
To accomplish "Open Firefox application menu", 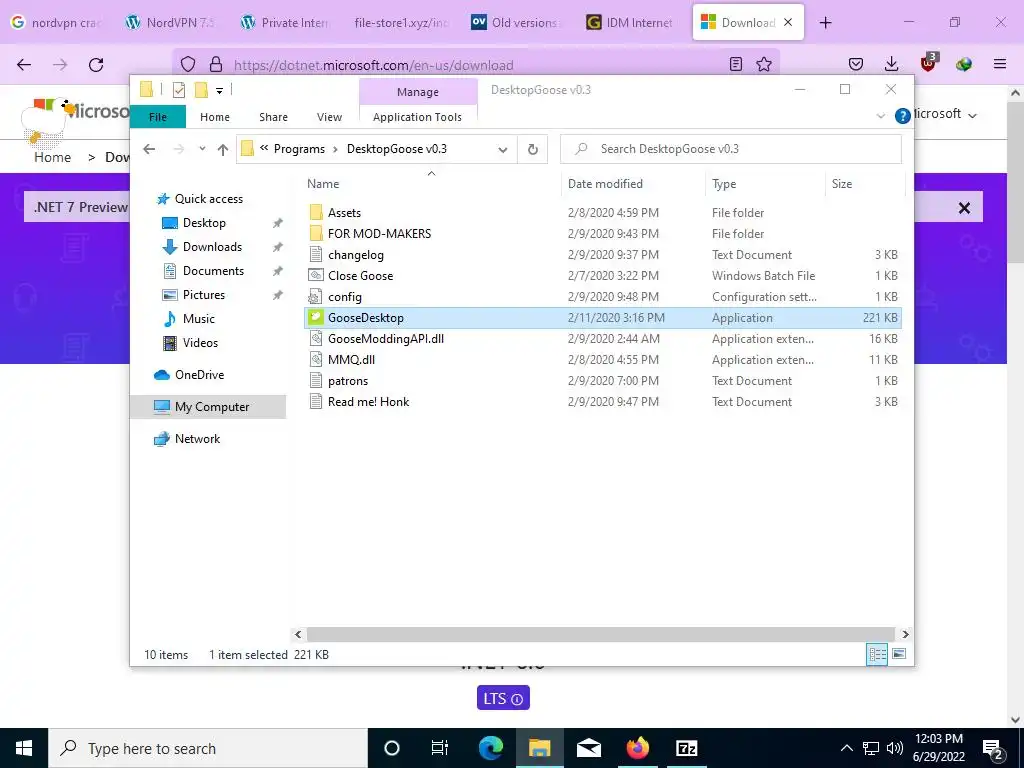I will coord(1000,64).
